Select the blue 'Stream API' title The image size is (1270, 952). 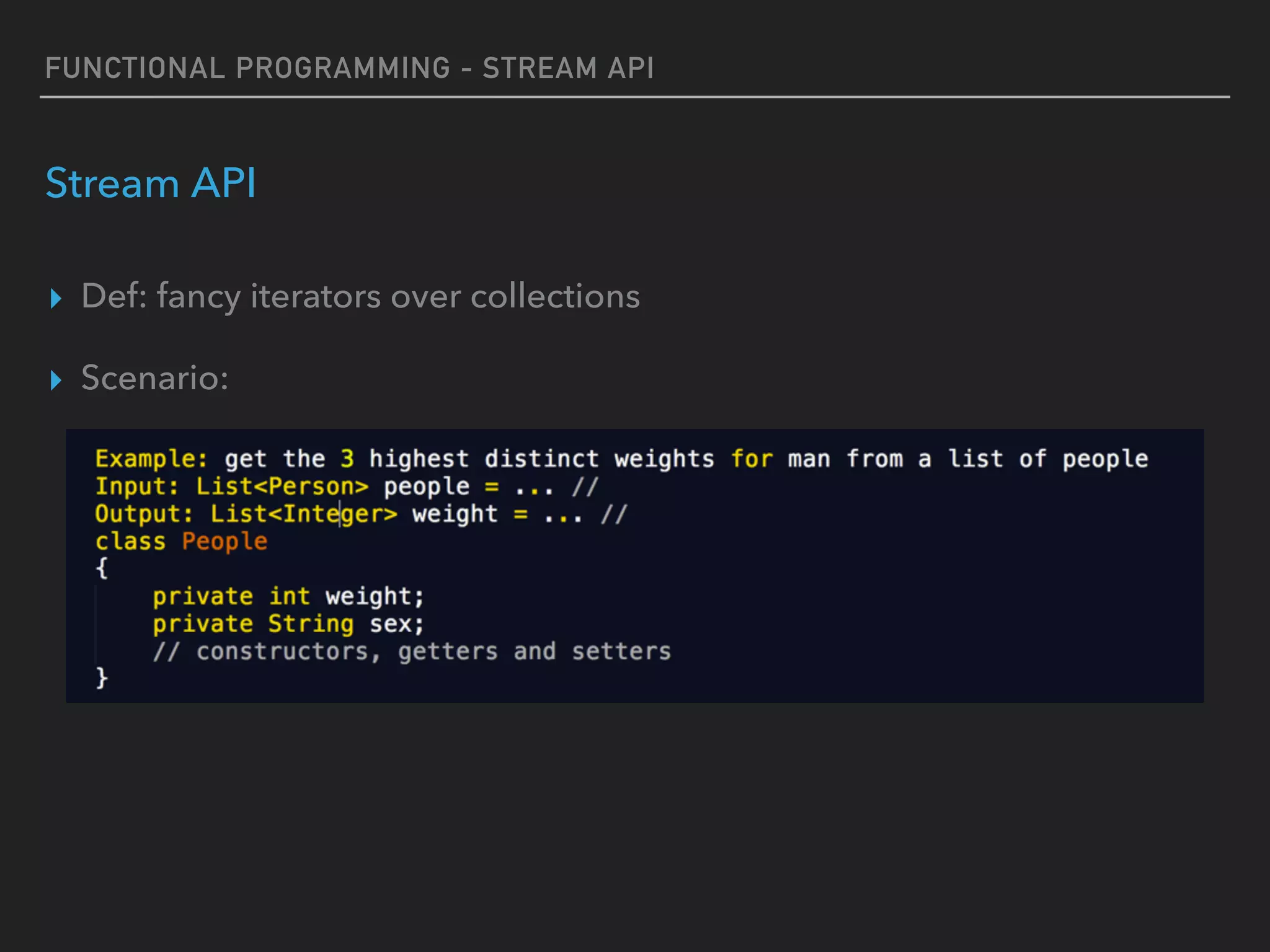pyautogui.click(x=151, y=183)
